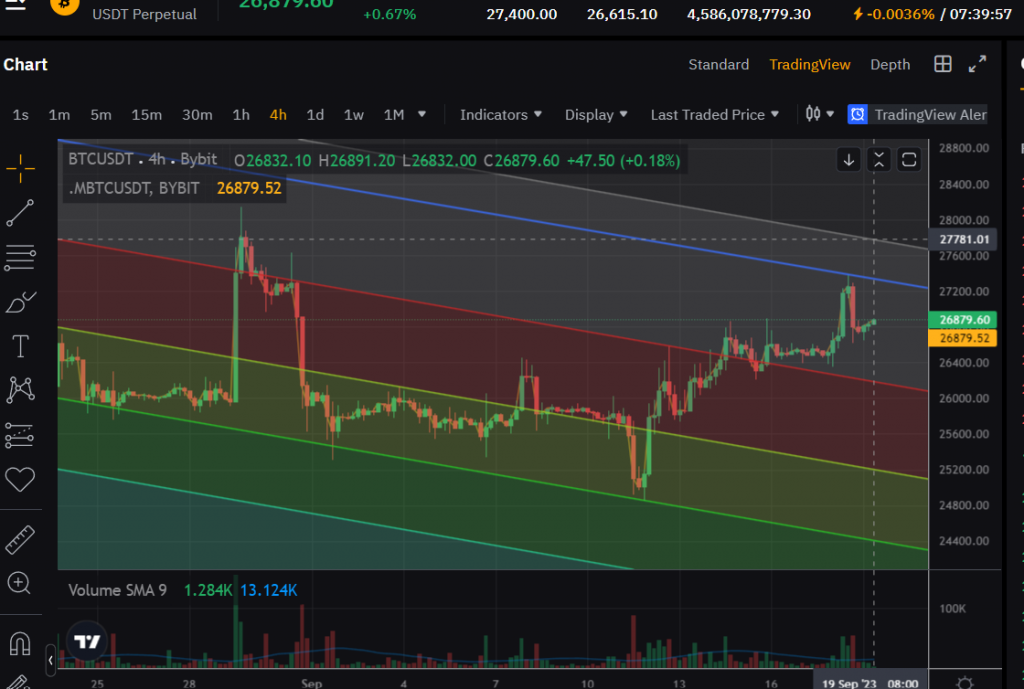This screenshot has height=689, width=1024.
Task: Click the heart favorites icon
Action: tap(20, 479)
